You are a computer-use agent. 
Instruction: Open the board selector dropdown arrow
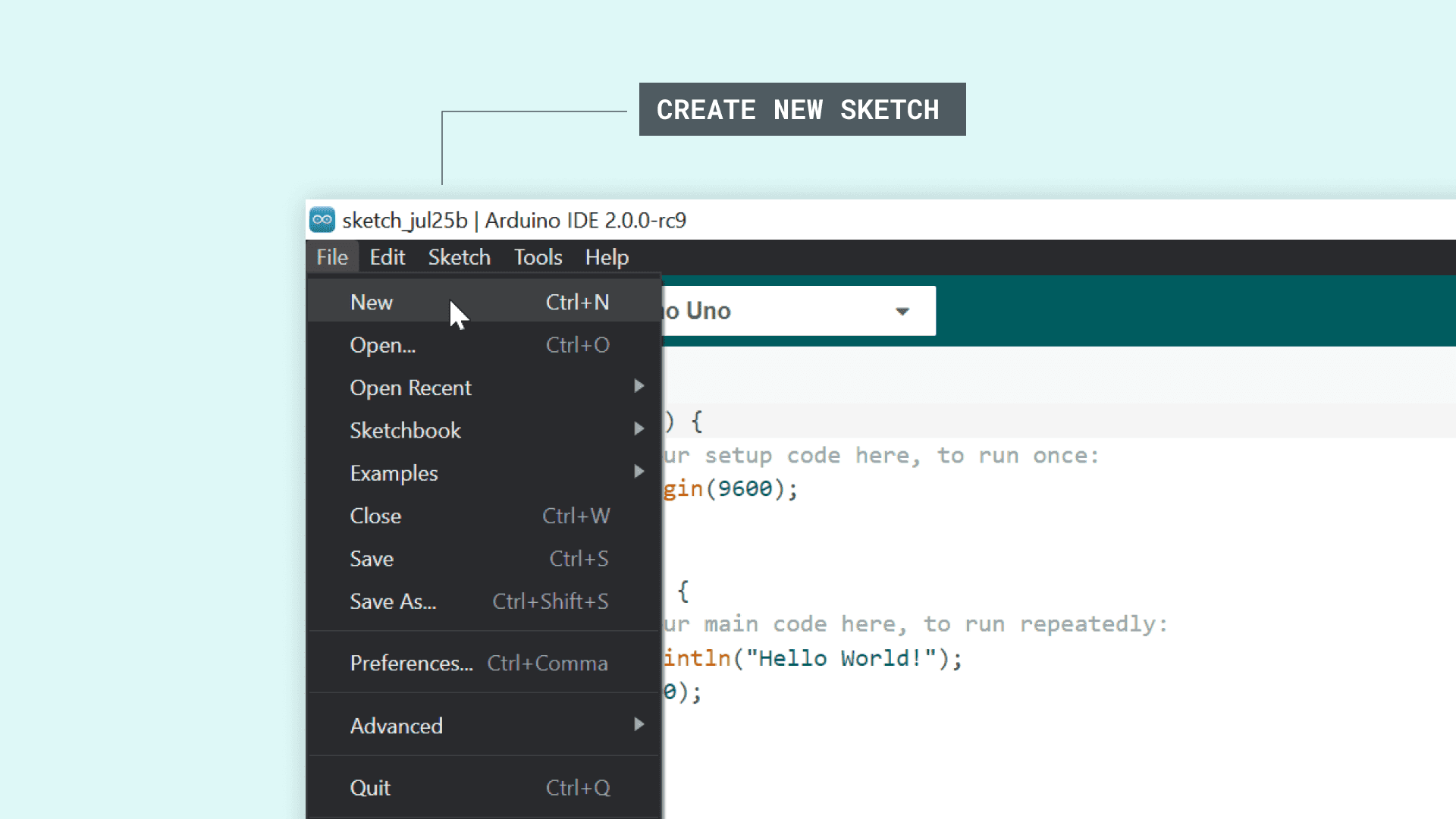click(x=902, y=311)
